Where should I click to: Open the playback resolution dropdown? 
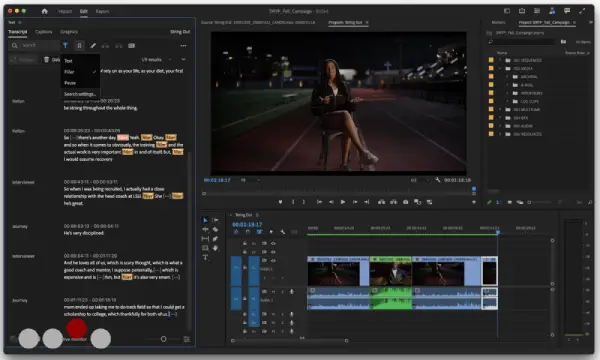pos(420,180)
